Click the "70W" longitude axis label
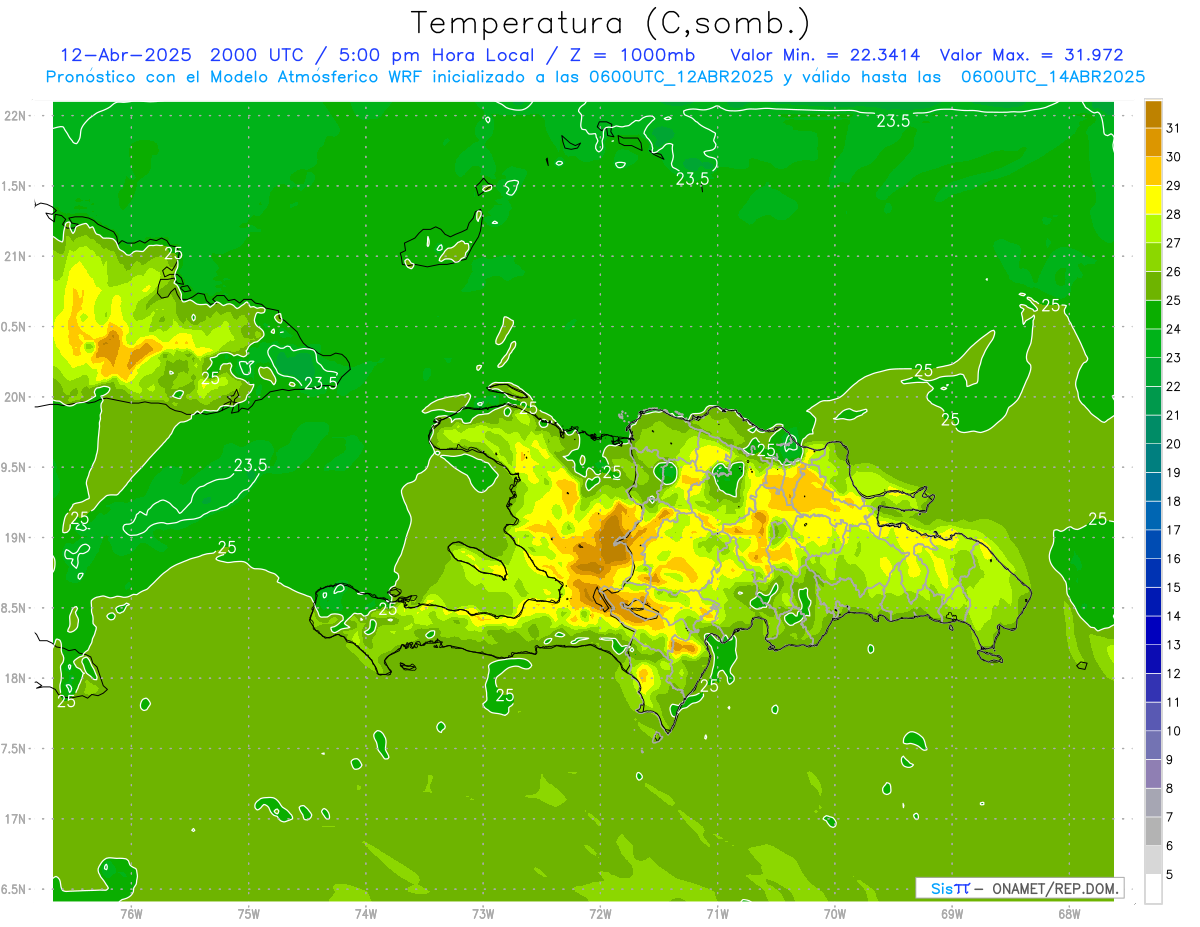Screen dimensions: 1200x927 834,914
